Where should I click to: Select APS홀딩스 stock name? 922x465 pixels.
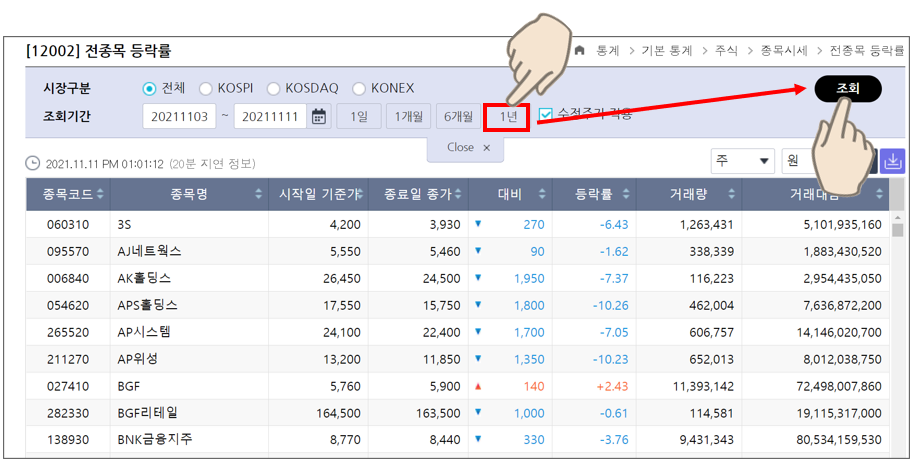point(147,305)
